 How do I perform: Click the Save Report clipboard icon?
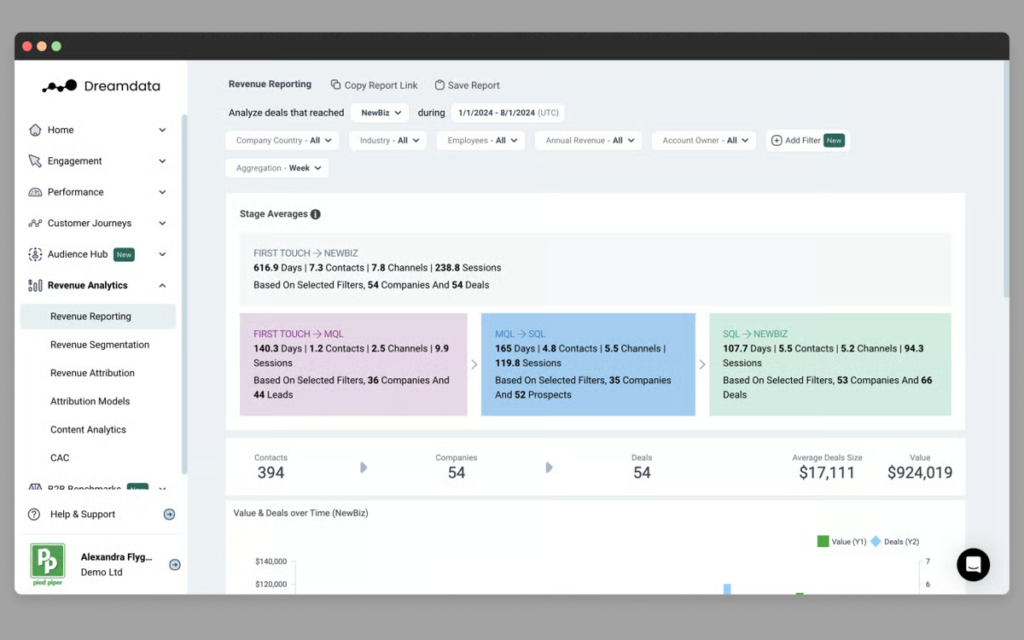point(440,85)
